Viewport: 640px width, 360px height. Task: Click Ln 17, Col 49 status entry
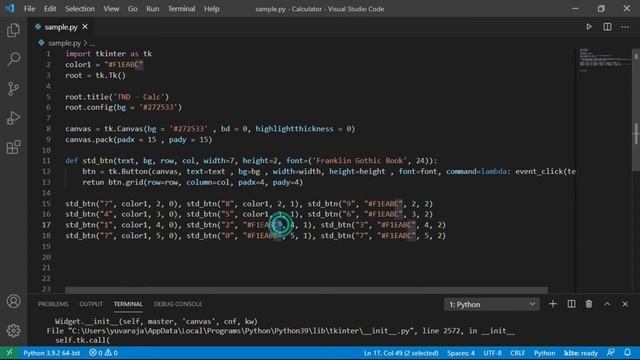[401, 353]
